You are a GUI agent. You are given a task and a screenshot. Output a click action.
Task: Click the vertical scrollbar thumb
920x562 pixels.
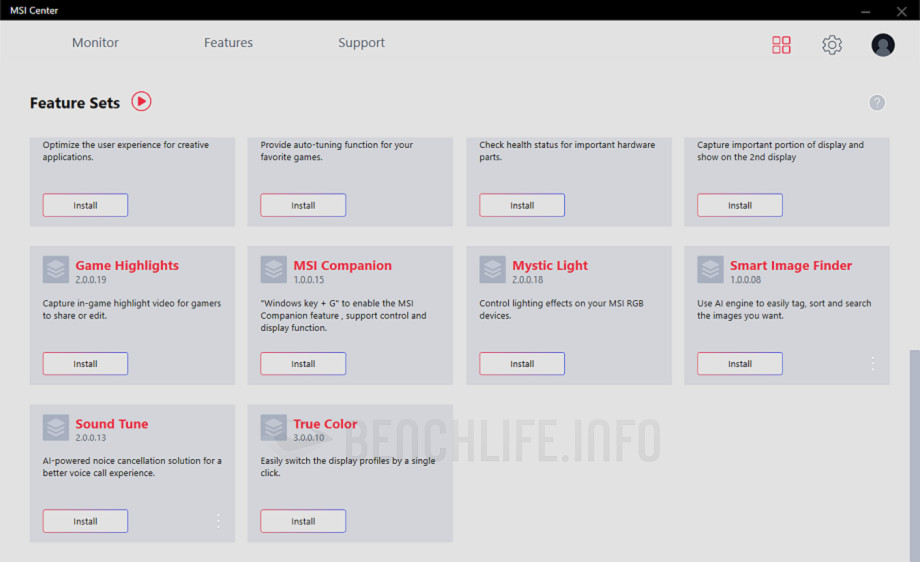914,455
